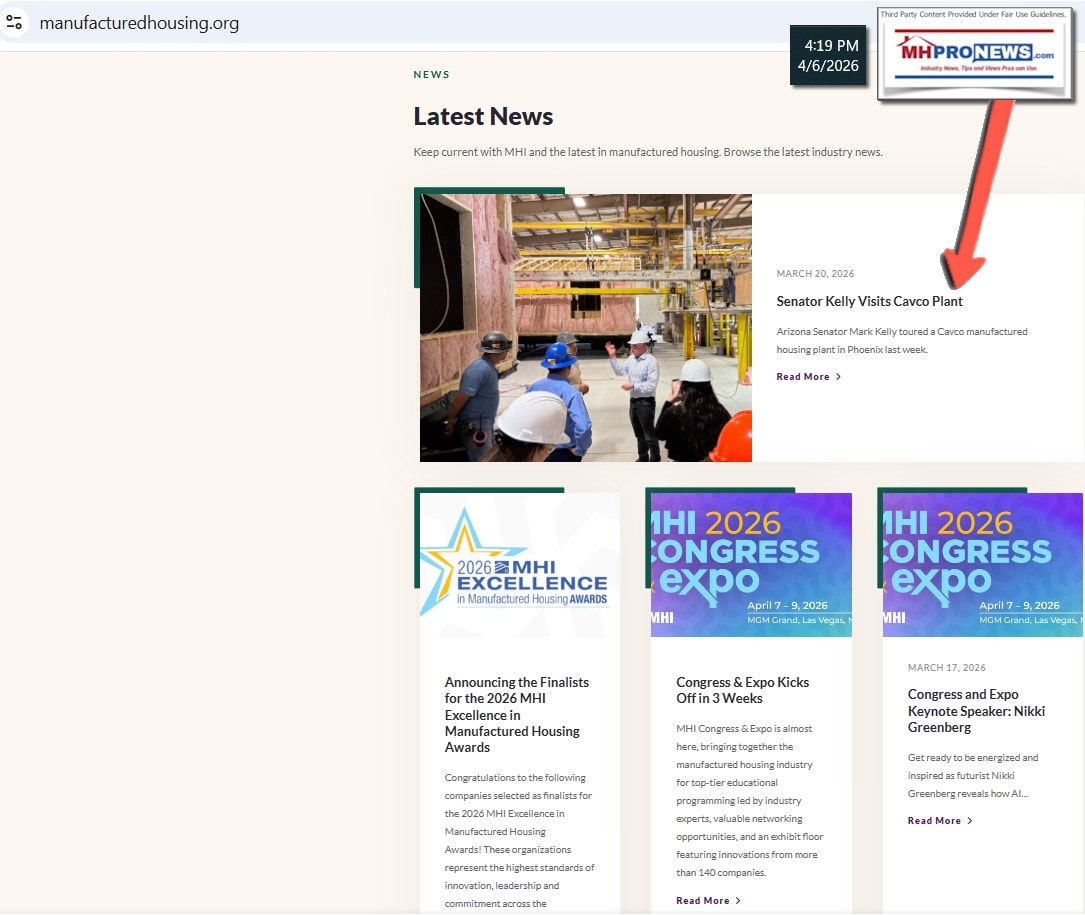Image resolution: width=1085 pixels, height=915 pixels.
Task: Click Read More under the Senator Kelly article
Action: click(x=803, y=377)
